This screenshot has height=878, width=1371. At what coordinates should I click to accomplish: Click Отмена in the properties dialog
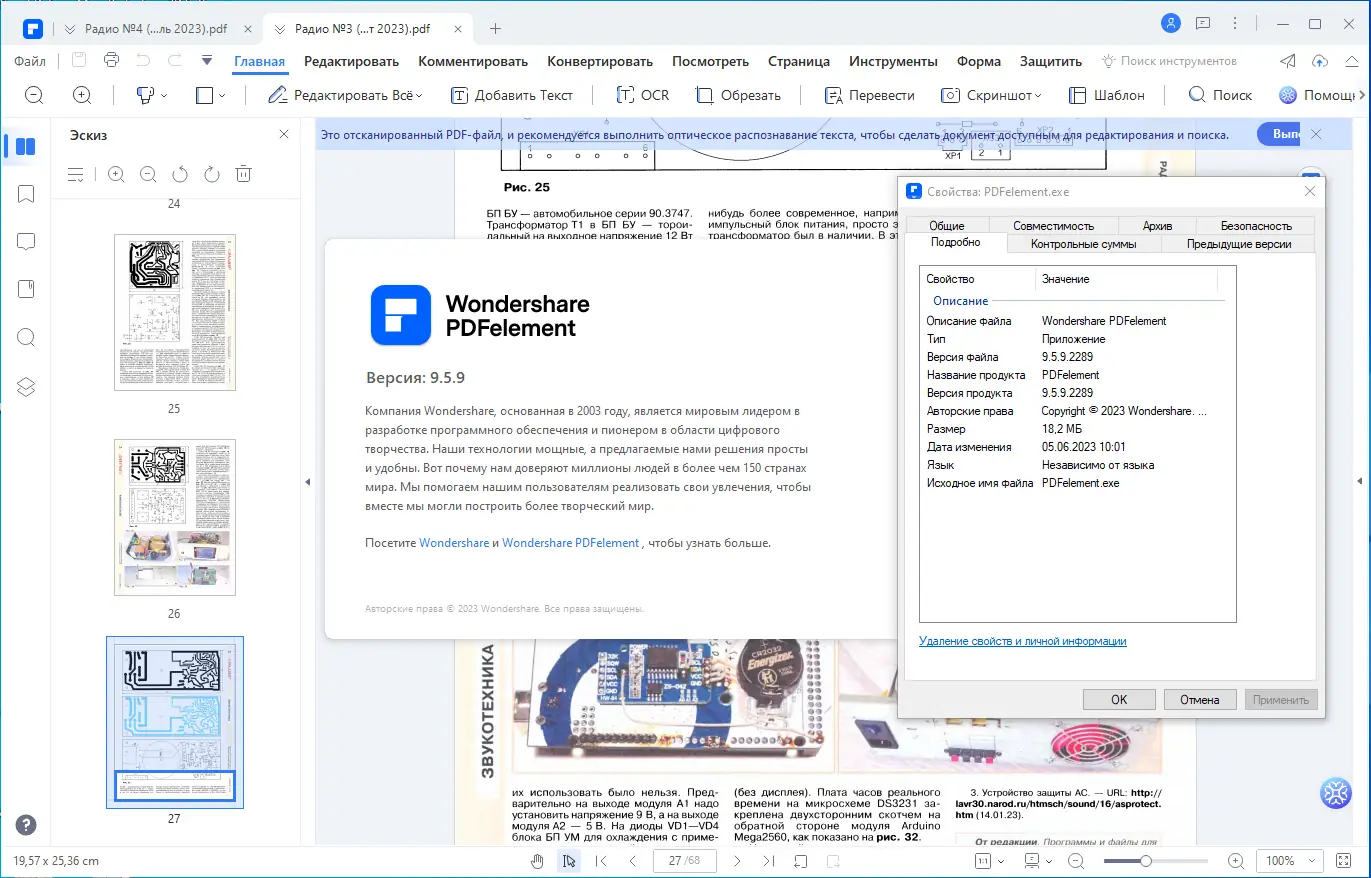coord(1199,700)
